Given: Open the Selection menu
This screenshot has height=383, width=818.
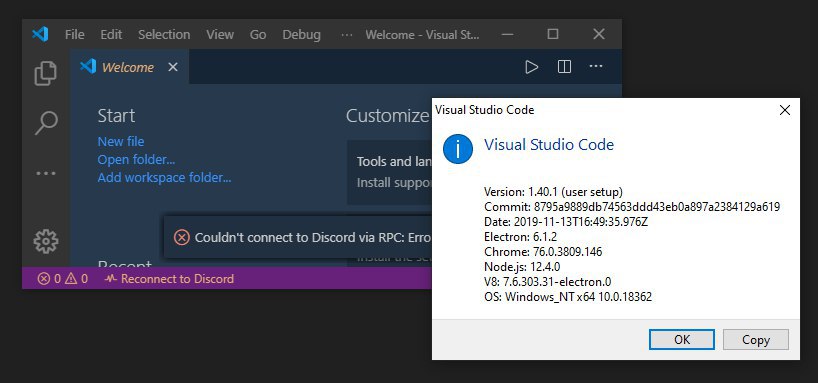Looking at the screenshot, I should (164, 34).
